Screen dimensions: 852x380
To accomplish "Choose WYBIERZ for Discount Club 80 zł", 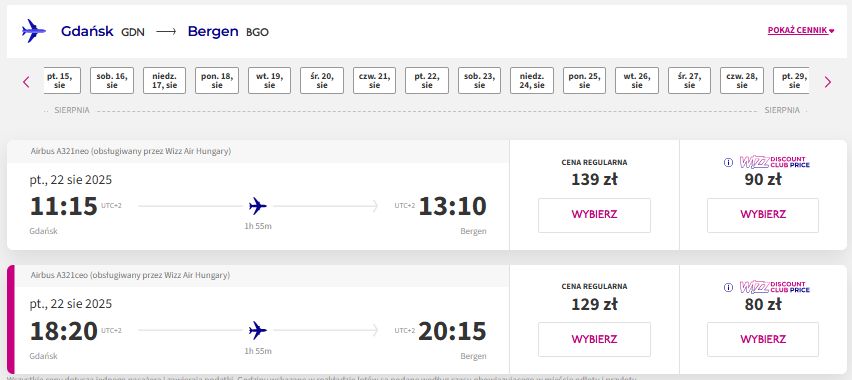I will (x=763, y=339).
